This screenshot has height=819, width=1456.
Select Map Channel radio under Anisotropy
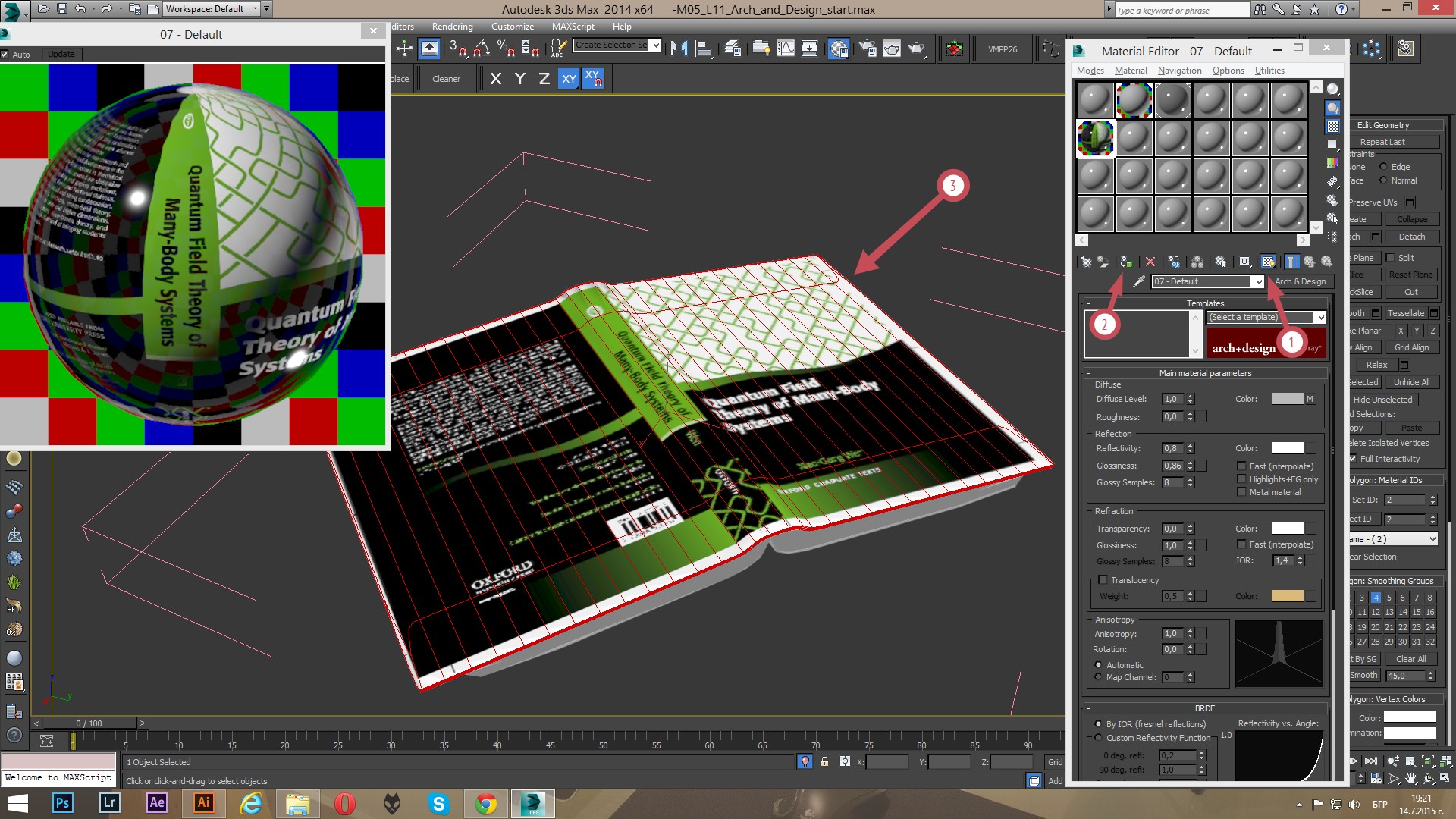click(x=1098, y=677)
